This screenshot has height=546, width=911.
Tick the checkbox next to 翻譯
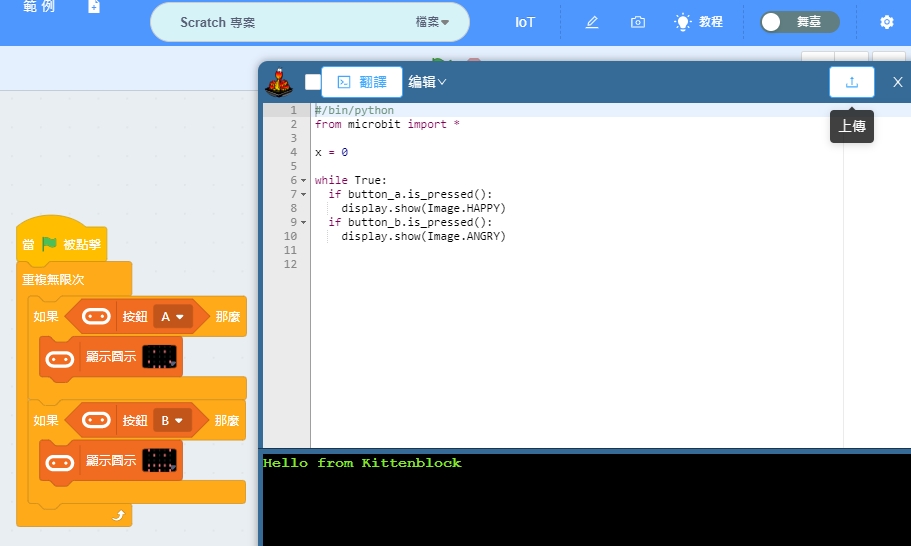(312, 82)
